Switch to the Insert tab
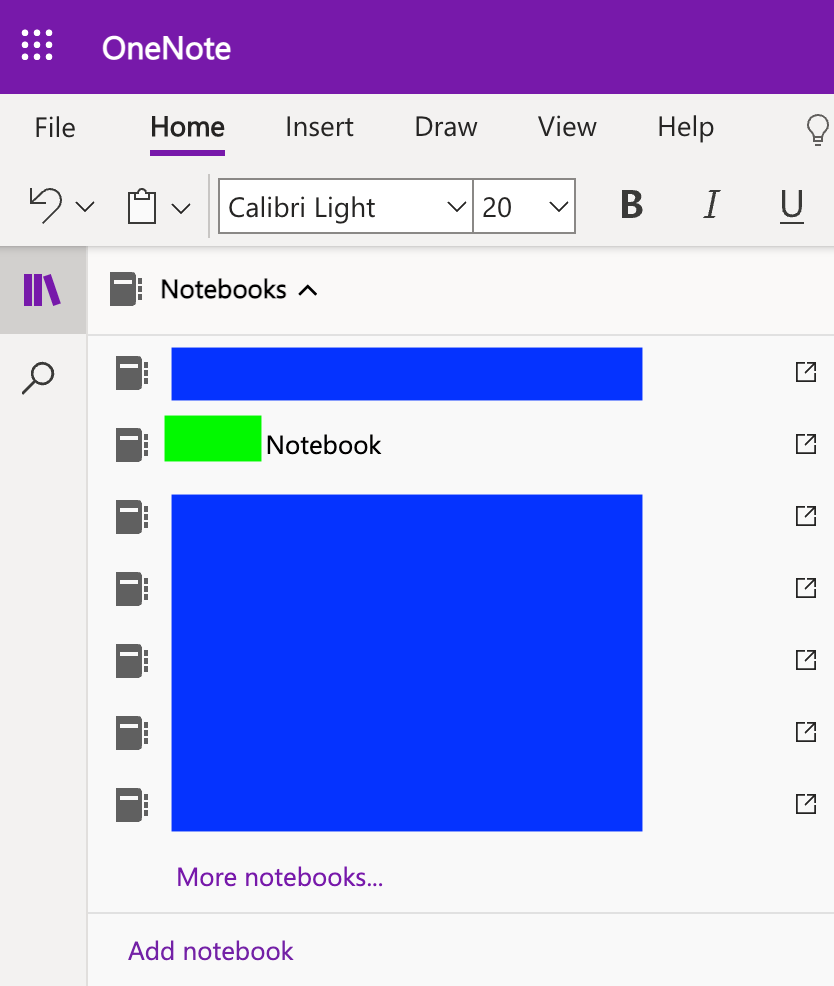Image resolution: width=834 pixels, height=986 pixels. click(x=320, y=127)
